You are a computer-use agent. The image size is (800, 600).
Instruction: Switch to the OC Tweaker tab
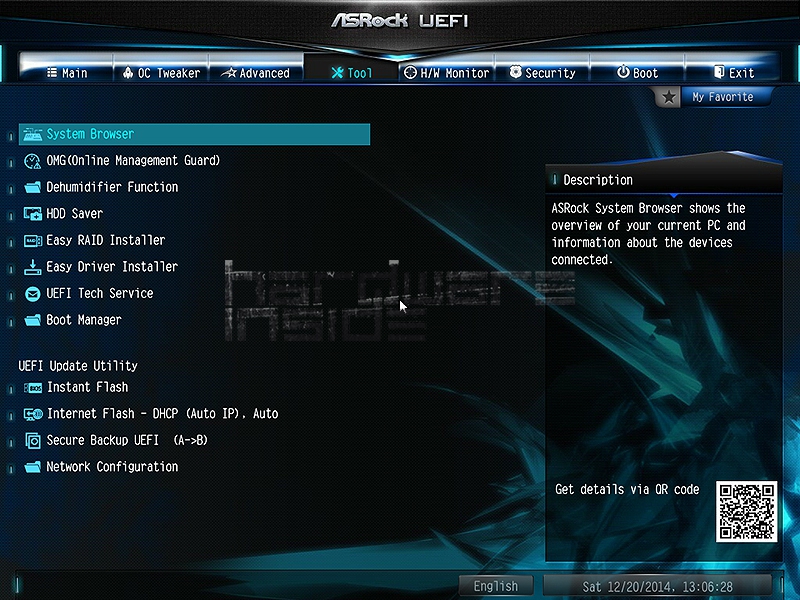tap(161, 73)
